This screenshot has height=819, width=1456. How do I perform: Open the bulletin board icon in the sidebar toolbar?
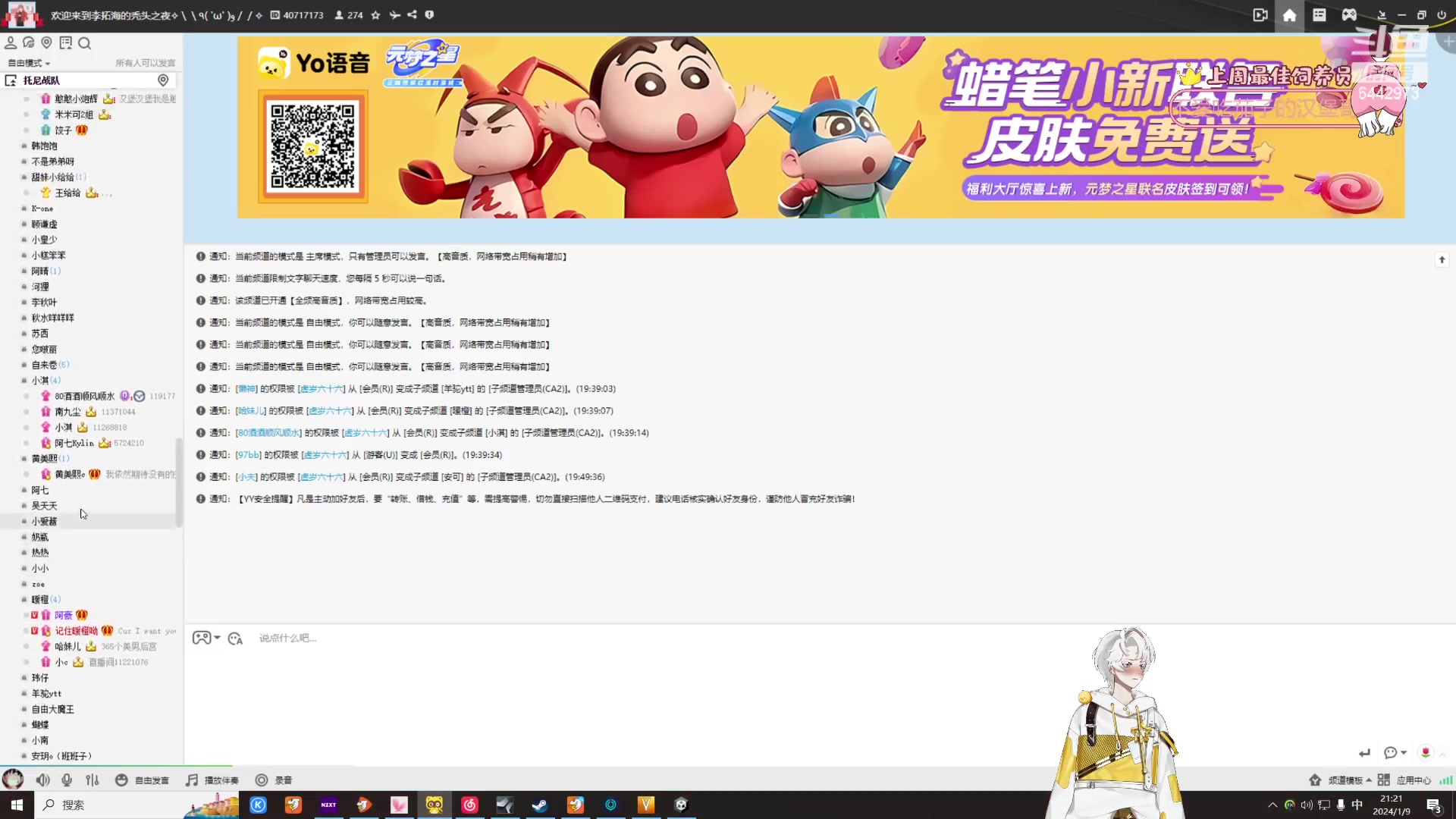tap(66, 43)
